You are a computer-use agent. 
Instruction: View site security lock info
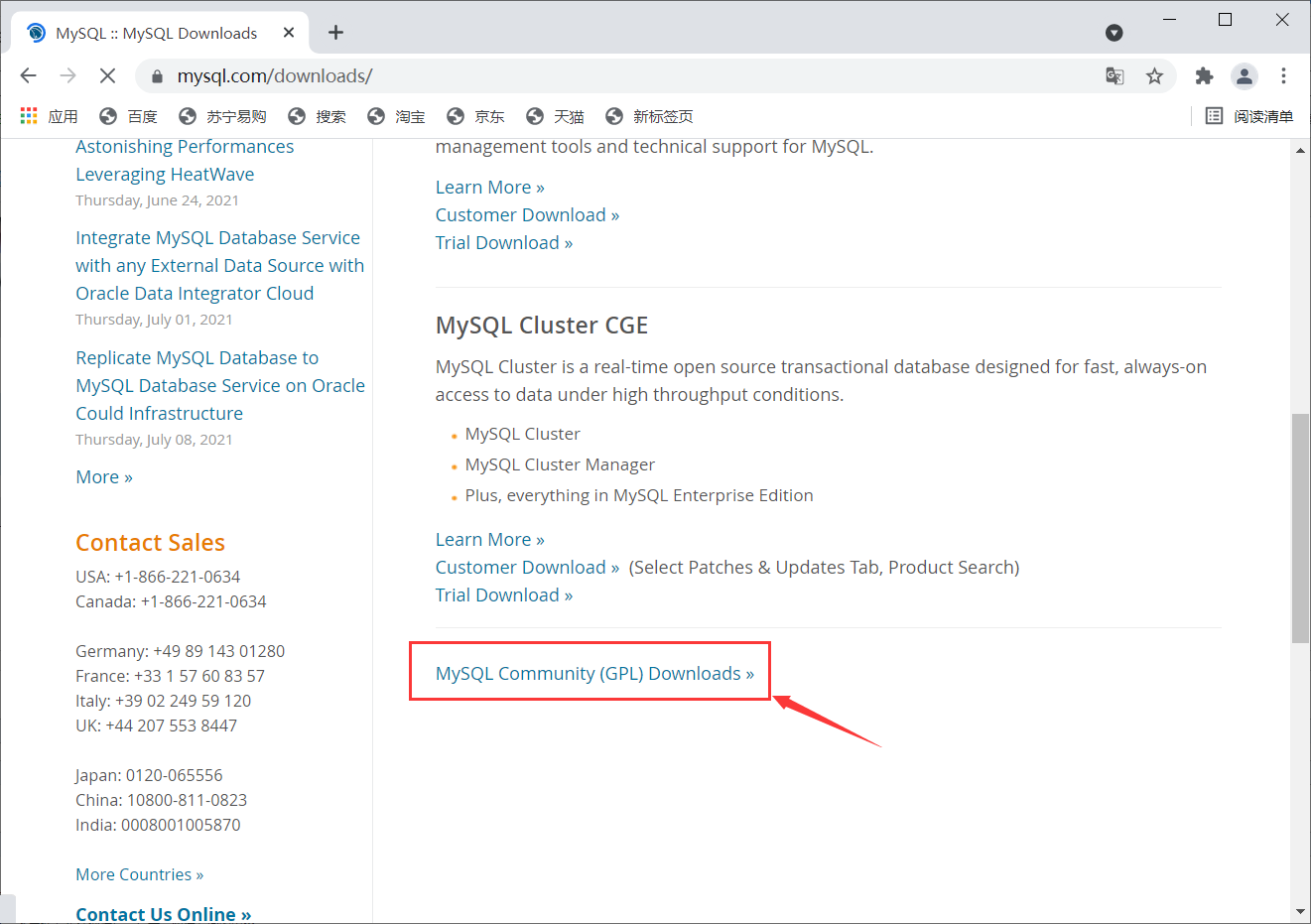pyautogui.click(x=156, y=76)
